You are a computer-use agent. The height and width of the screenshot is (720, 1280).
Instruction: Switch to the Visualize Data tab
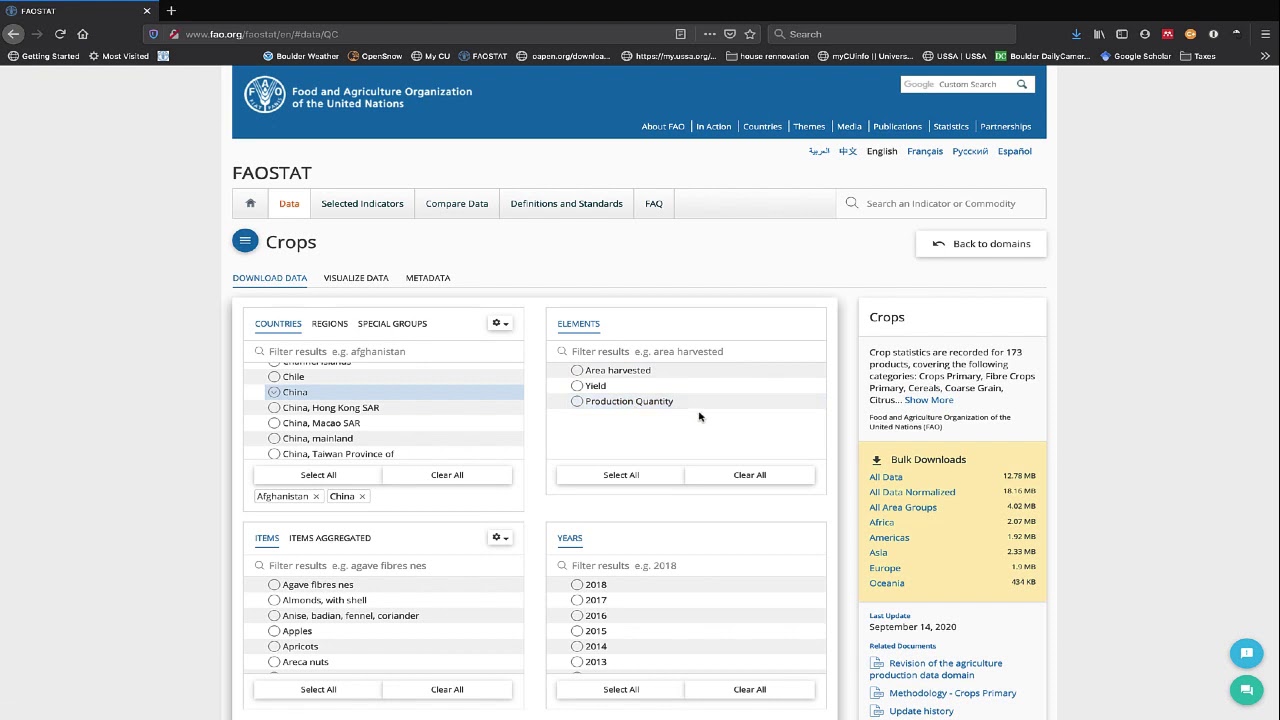point(356,278)
